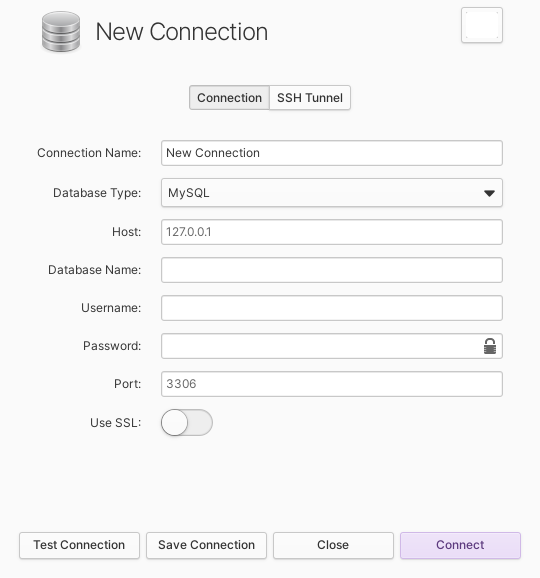Focus the Connection Name text field
540x578 pixels.
tap(332, 153)
